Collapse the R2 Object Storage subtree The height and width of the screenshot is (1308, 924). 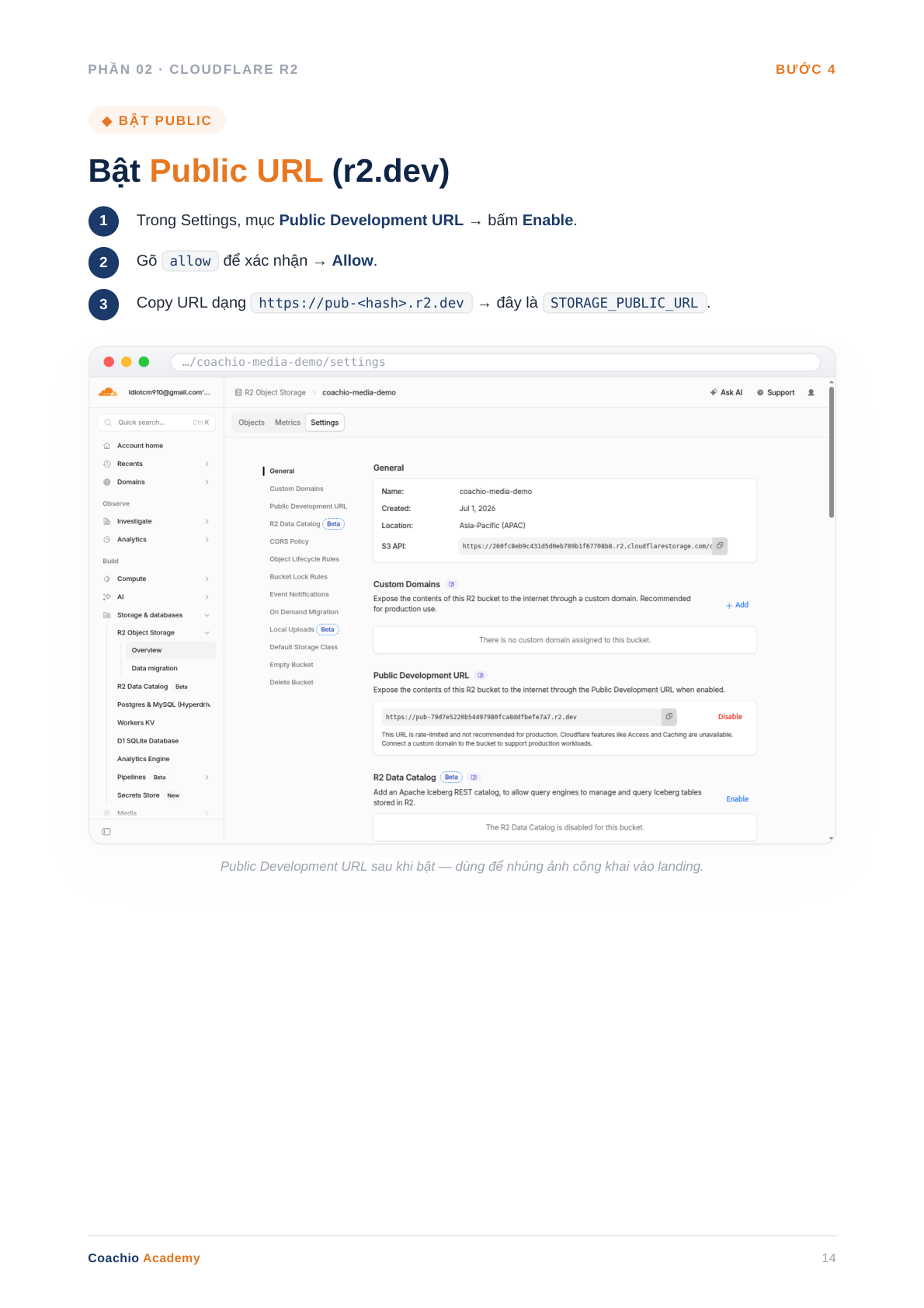tap(207, 633)
